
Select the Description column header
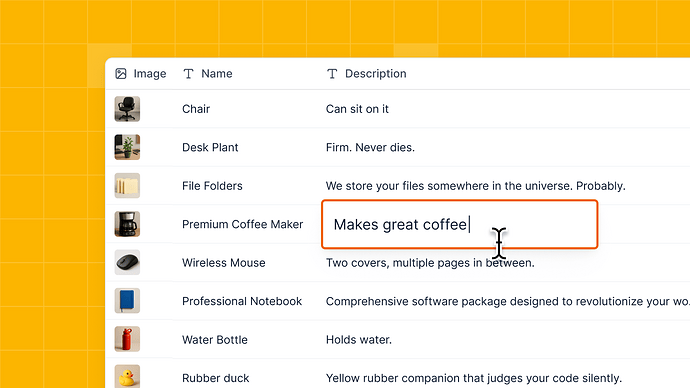pos(367,73)
